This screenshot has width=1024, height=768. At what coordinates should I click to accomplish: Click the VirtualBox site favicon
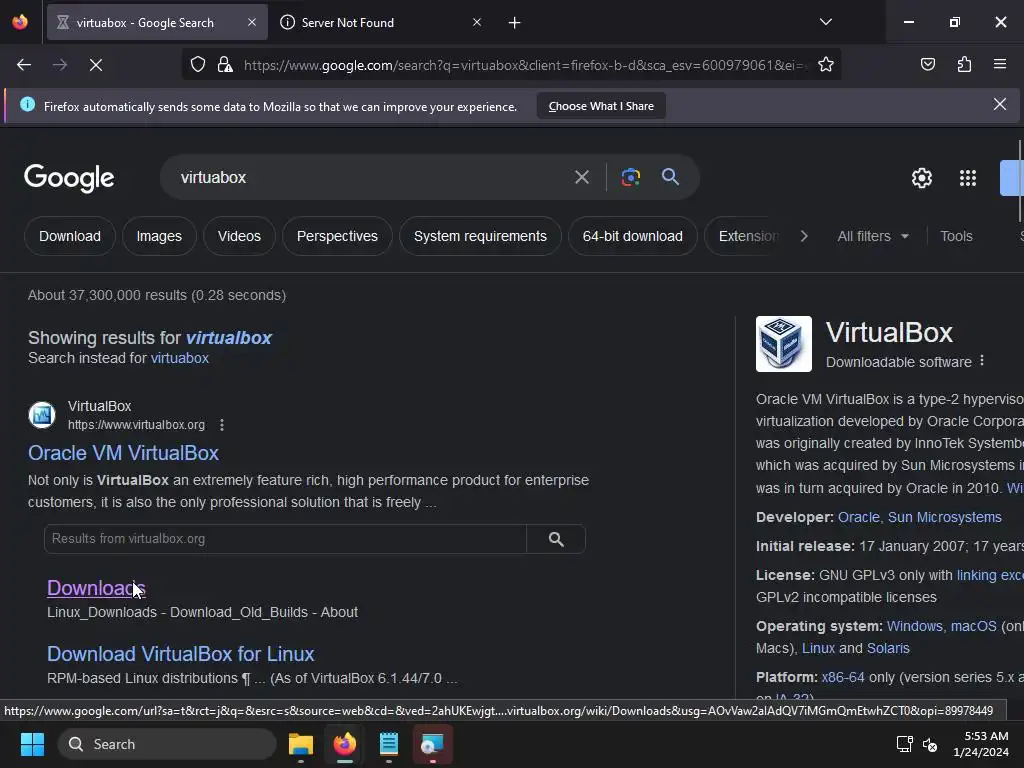[42, 415]
